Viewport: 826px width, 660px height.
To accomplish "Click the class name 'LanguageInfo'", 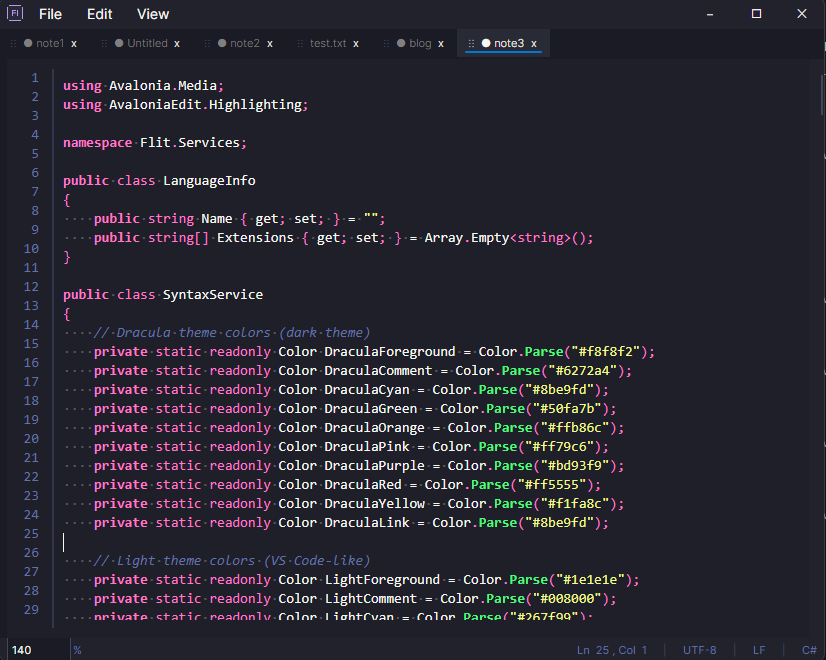I will click(x=209, y=181).
